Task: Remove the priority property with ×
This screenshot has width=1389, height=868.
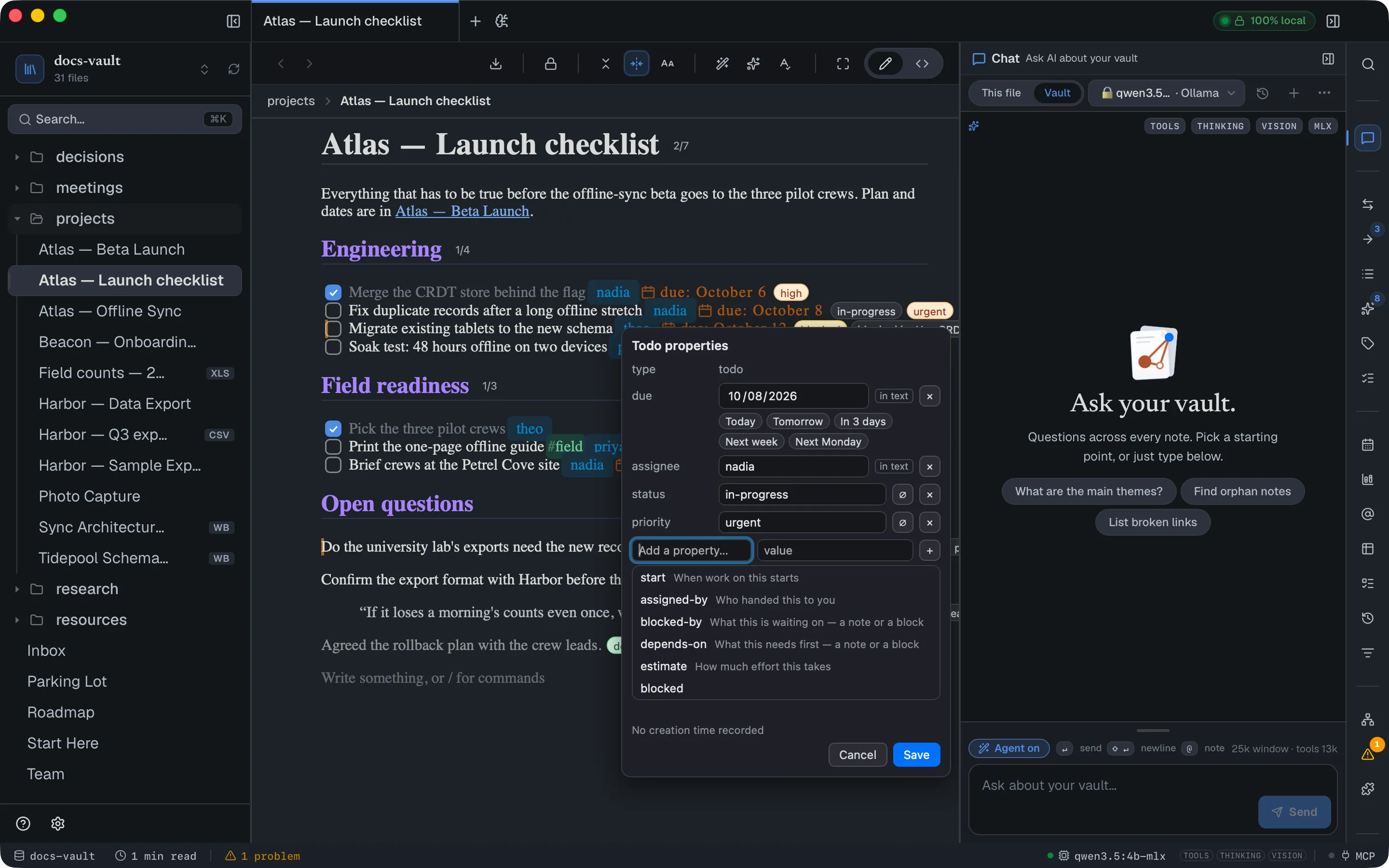Action: pos(929,522)
